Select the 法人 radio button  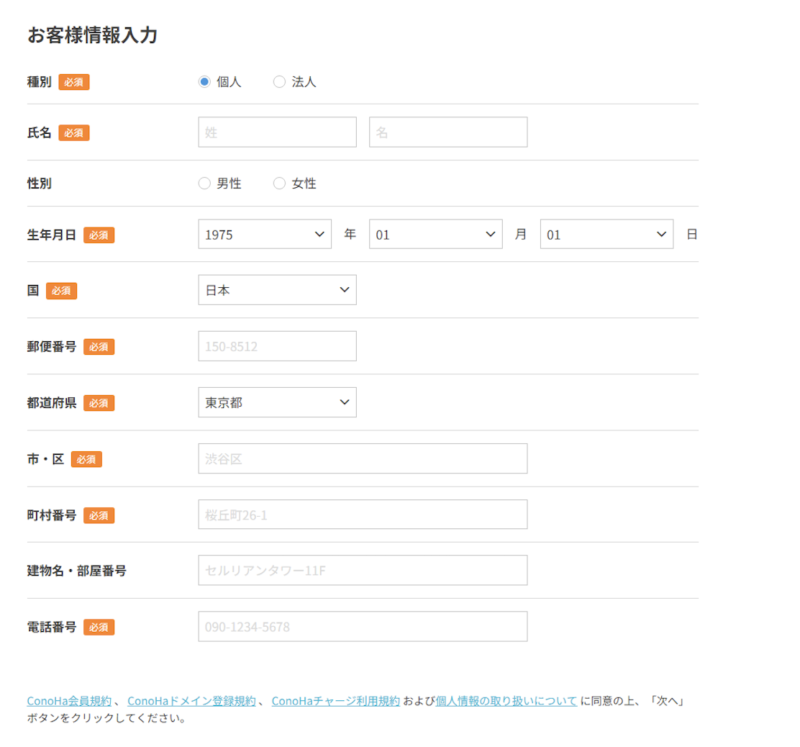click(280, 82)
